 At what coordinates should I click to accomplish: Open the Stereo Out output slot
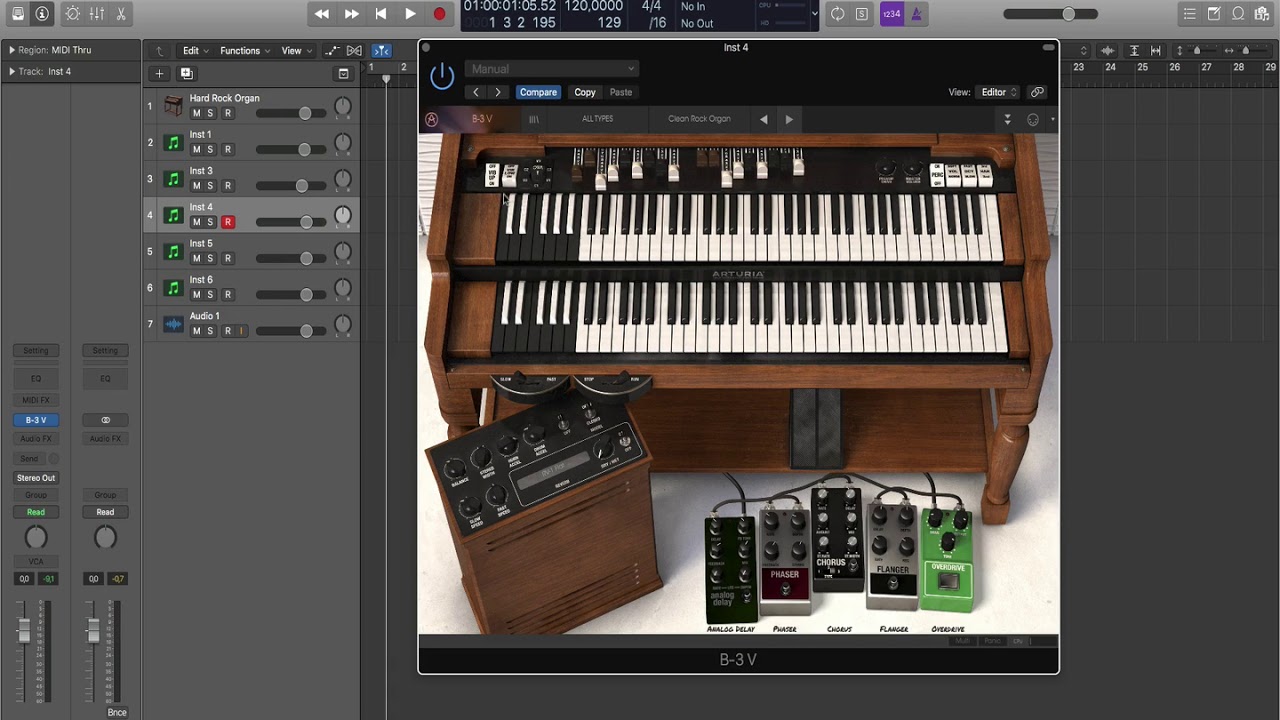[x=36, y=478]
